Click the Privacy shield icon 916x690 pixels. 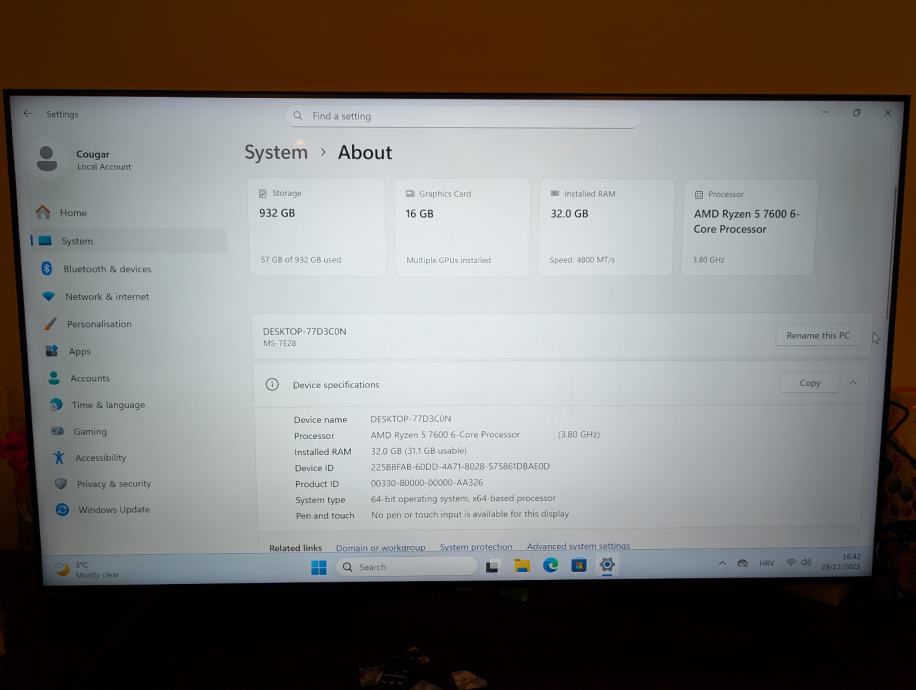[x=61, y=483]
